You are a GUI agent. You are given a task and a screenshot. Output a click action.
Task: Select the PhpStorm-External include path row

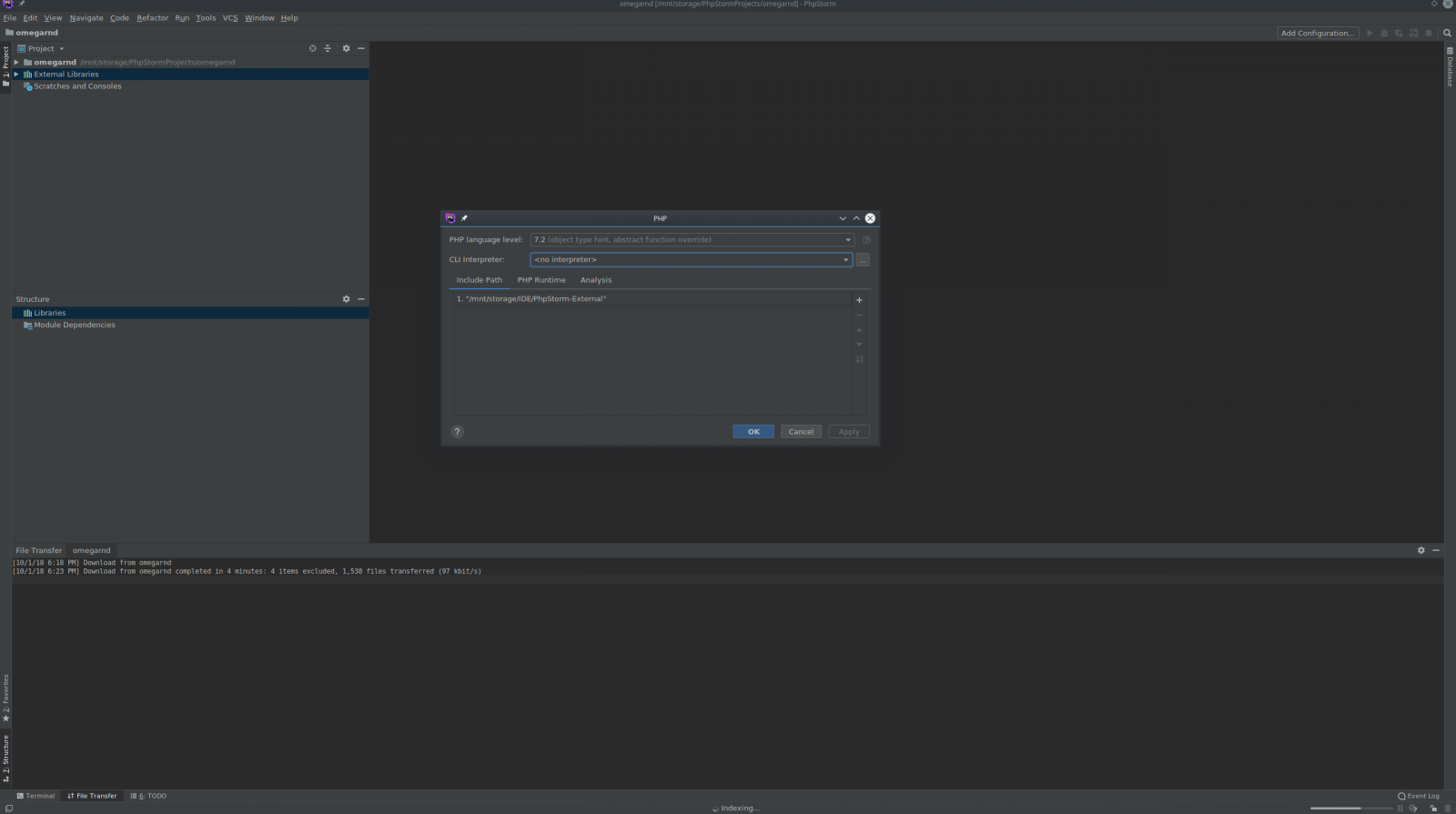pyautogui.click(x=652, y=299)
